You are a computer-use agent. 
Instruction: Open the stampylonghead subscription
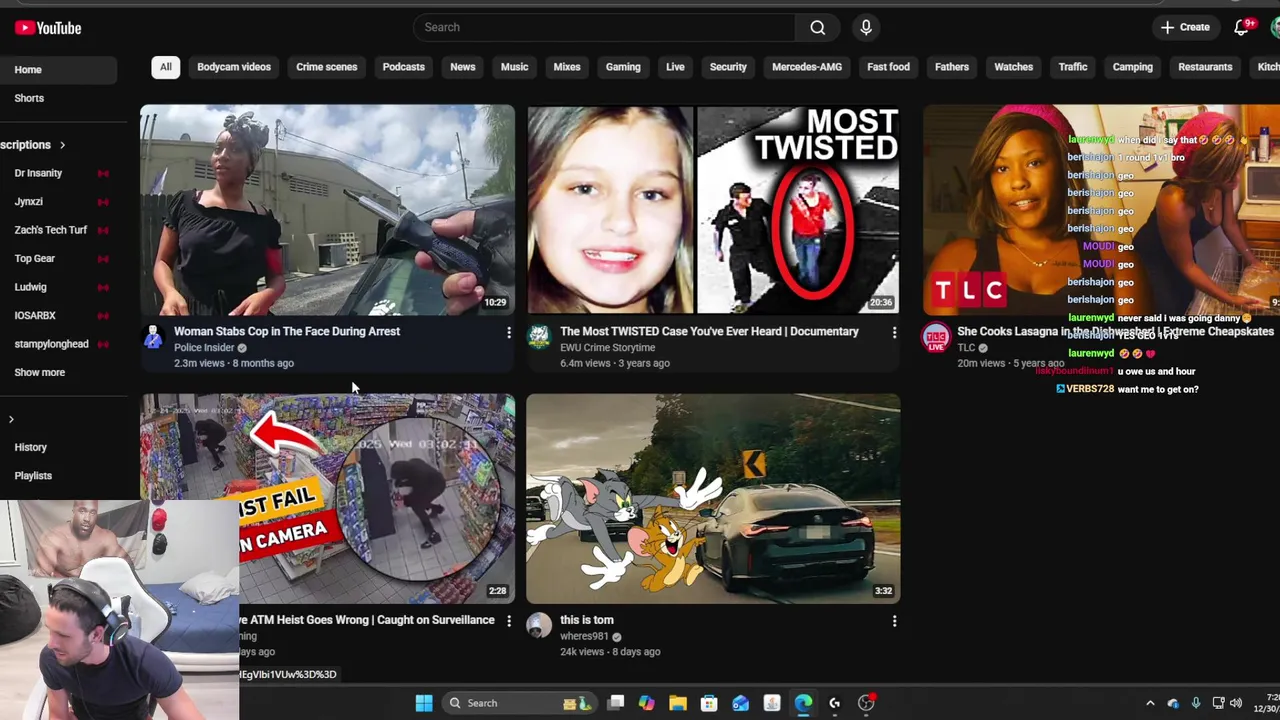coord(51,344)
